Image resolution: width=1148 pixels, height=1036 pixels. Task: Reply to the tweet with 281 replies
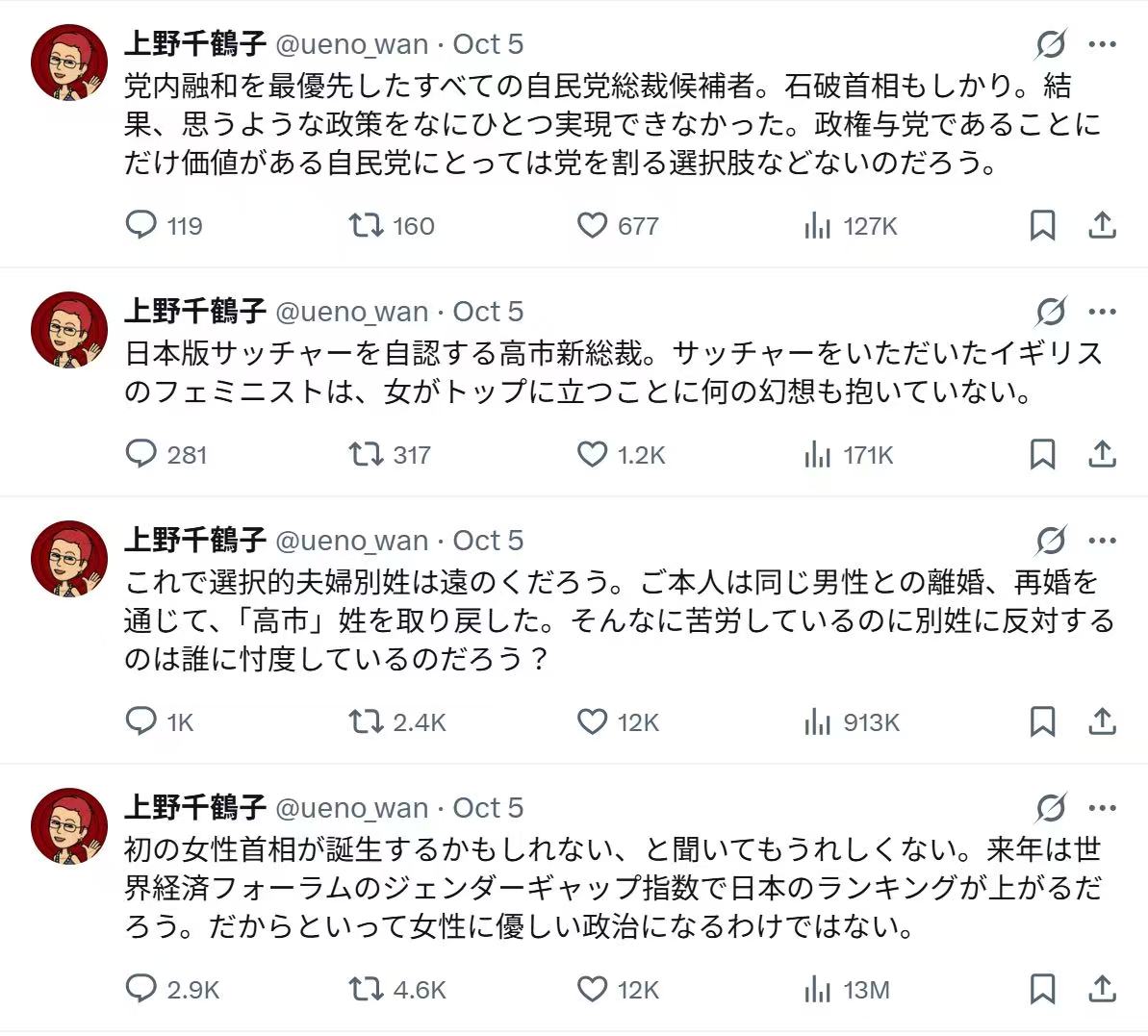(141, 454)
